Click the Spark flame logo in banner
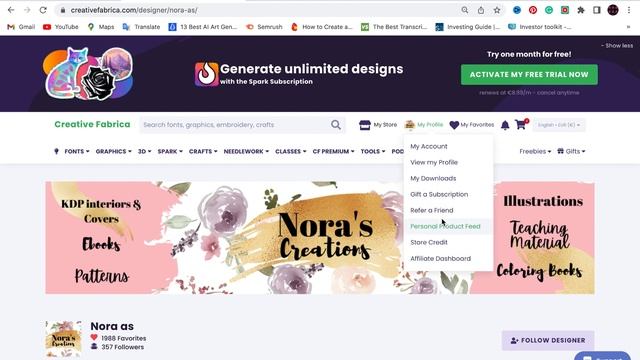Screen dimensions: 640x360 207,74
